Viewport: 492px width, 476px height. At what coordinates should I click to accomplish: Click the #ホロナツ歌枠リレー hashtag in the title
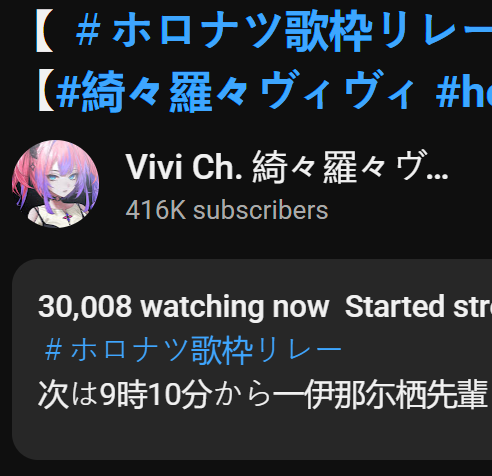coord(284,31)
